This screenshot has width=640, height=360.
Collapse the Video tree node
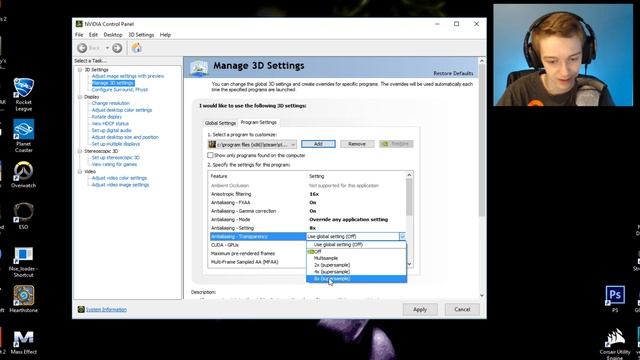click(x=80, y=172)
